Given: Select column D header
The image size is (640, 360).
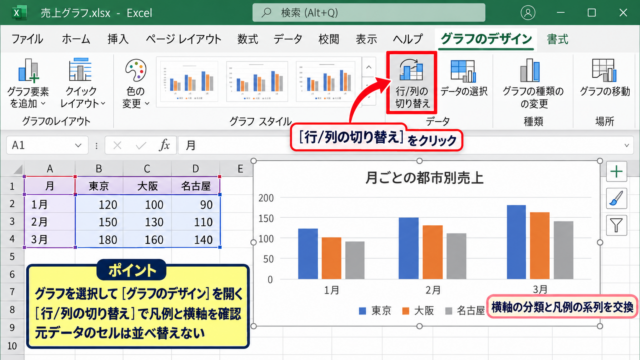Looking at the screenshot, I should click(x=196, y=169).
